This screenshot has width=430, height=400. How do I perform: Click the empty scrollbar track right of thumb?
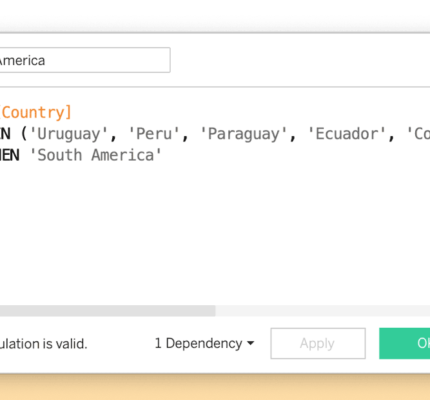tap(322, 311)
